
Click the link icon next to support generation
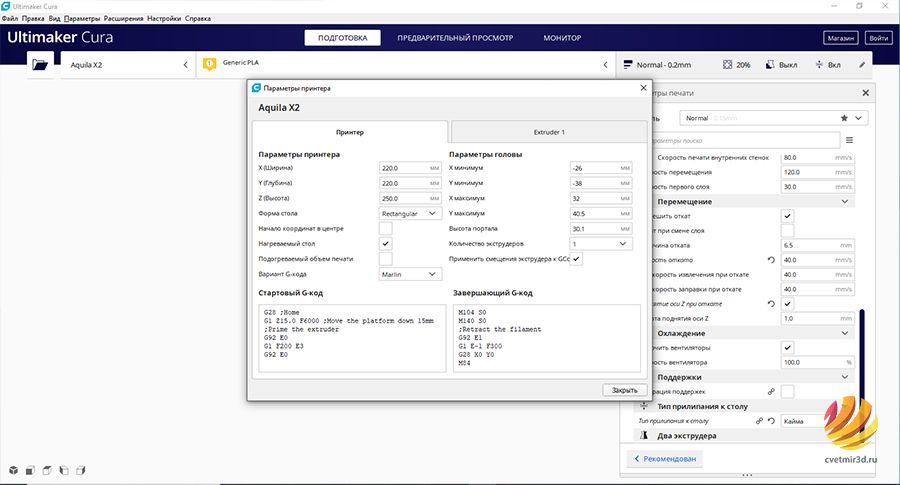771,391
